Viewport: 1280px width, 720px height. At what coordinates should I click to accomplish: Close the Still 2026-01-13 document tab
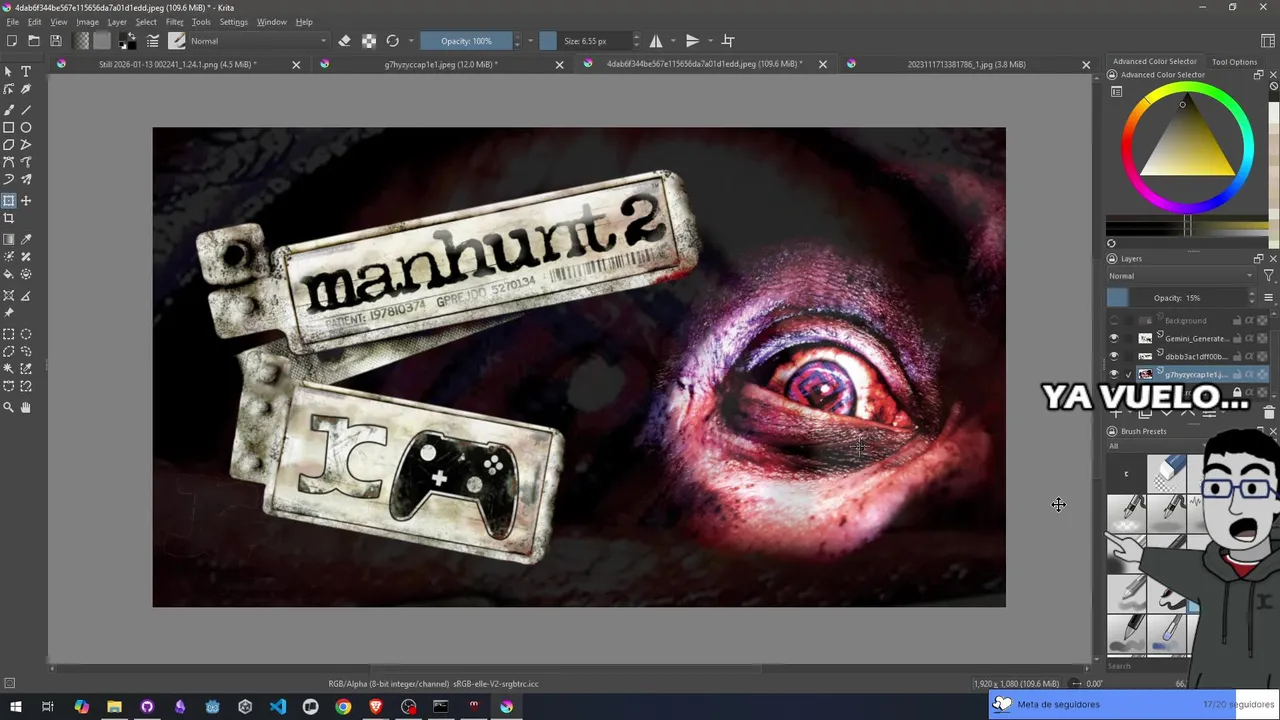(x=296, y=65)
